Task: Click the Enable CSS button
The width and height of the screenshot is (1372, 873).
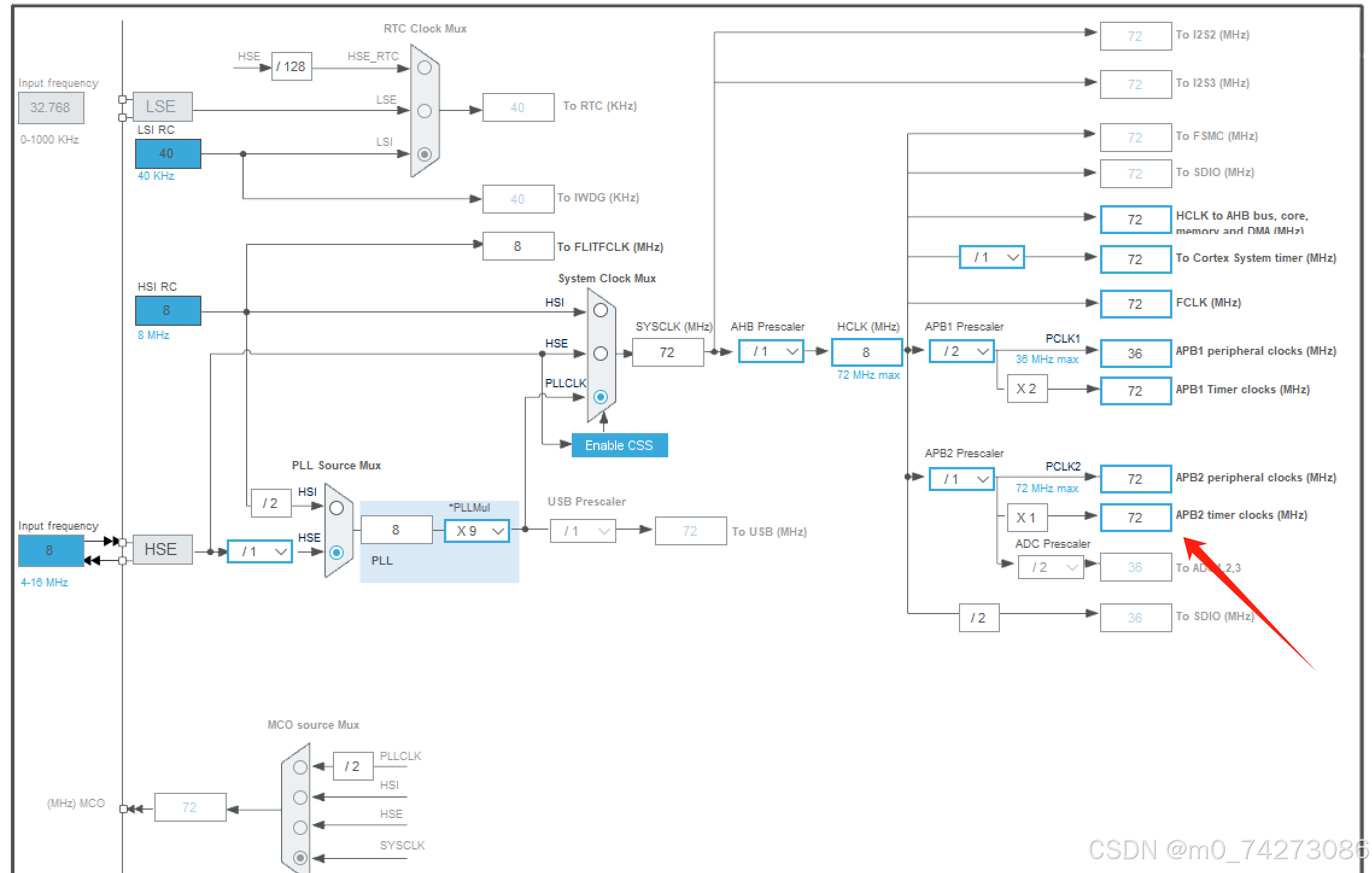Action: (x=619, y=445)
